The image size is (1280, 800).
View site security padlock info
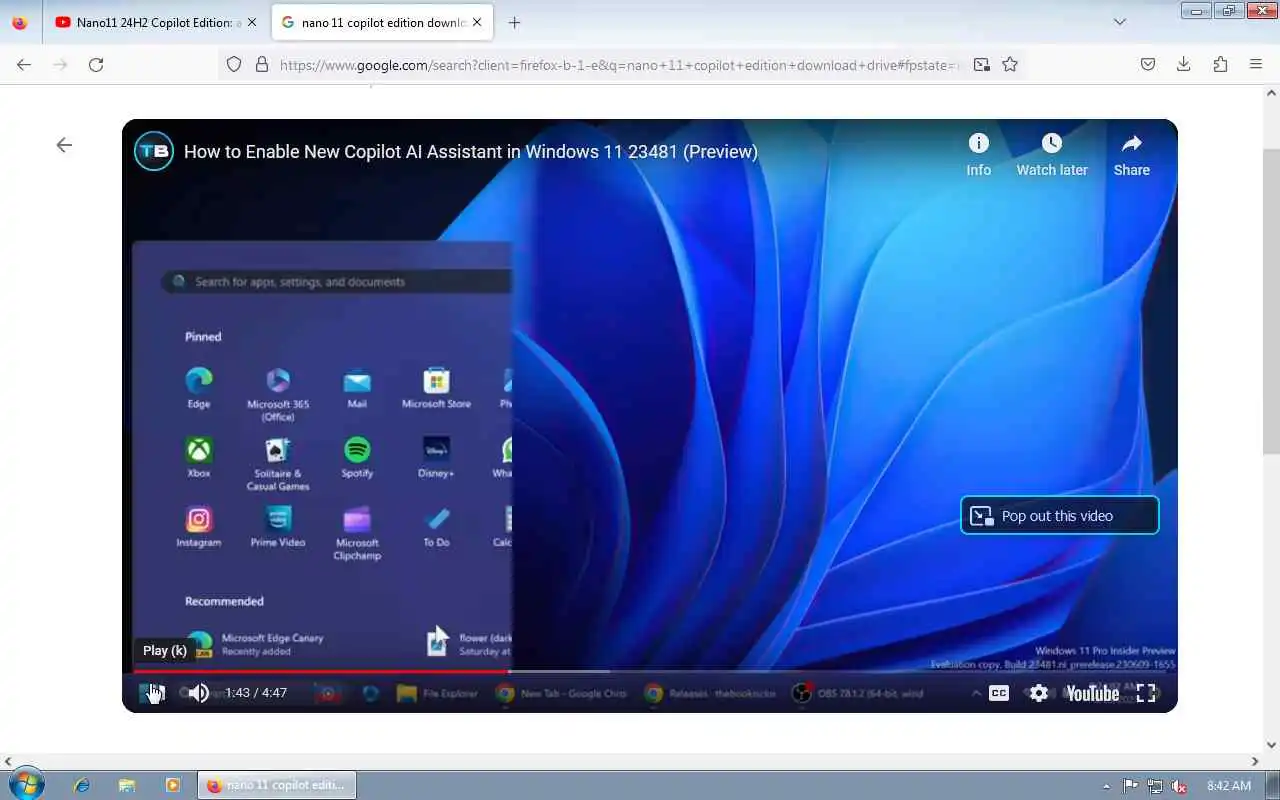click(x=262, y=64)
